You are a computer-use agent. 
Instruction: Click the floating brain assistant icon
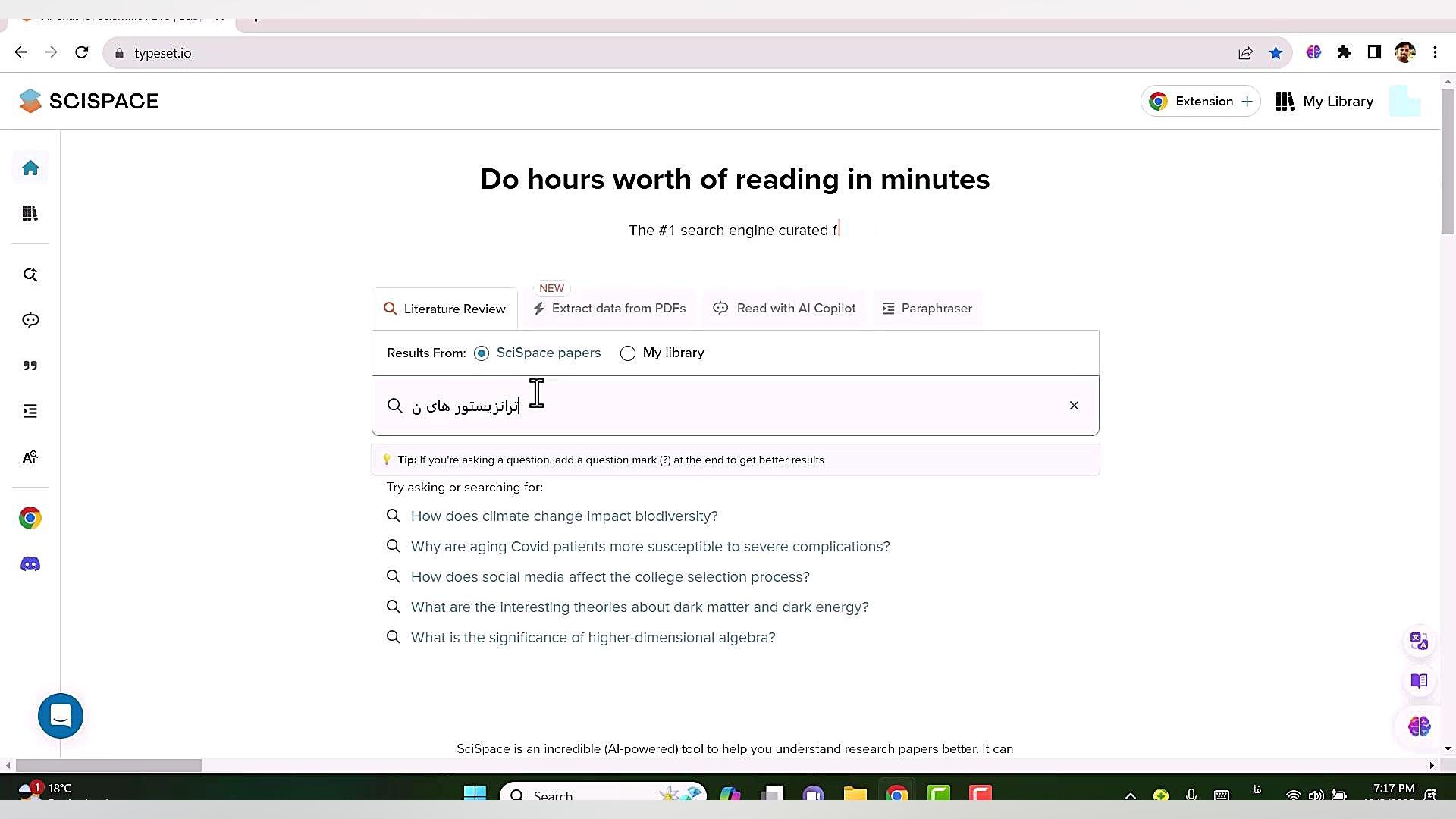pyautogui.click(x=1419, y=726)
